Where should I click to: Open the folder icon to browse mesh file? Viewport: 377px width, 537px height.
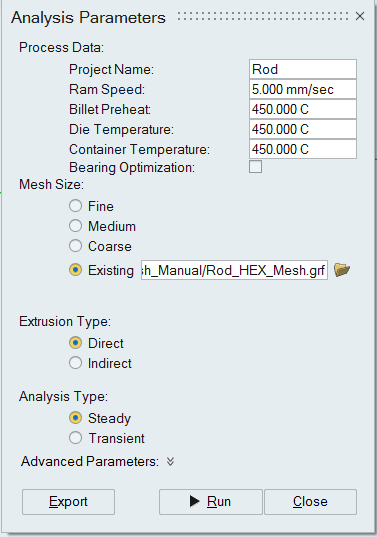342,270
